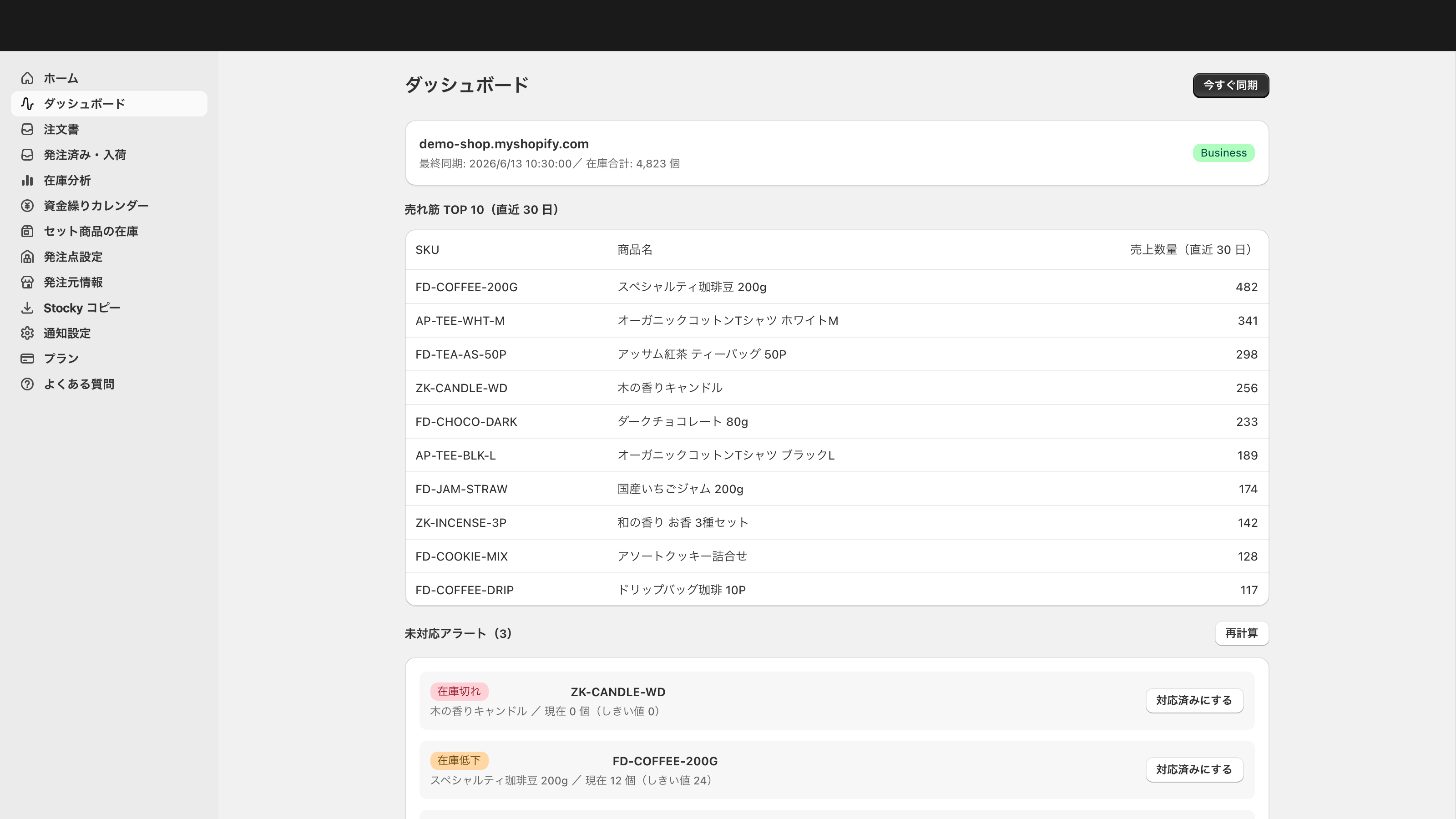Click AP-TEE-WHT-M SKU cell
The width and height of the screenshot is (1456, 819).
(x=460, y=321)
